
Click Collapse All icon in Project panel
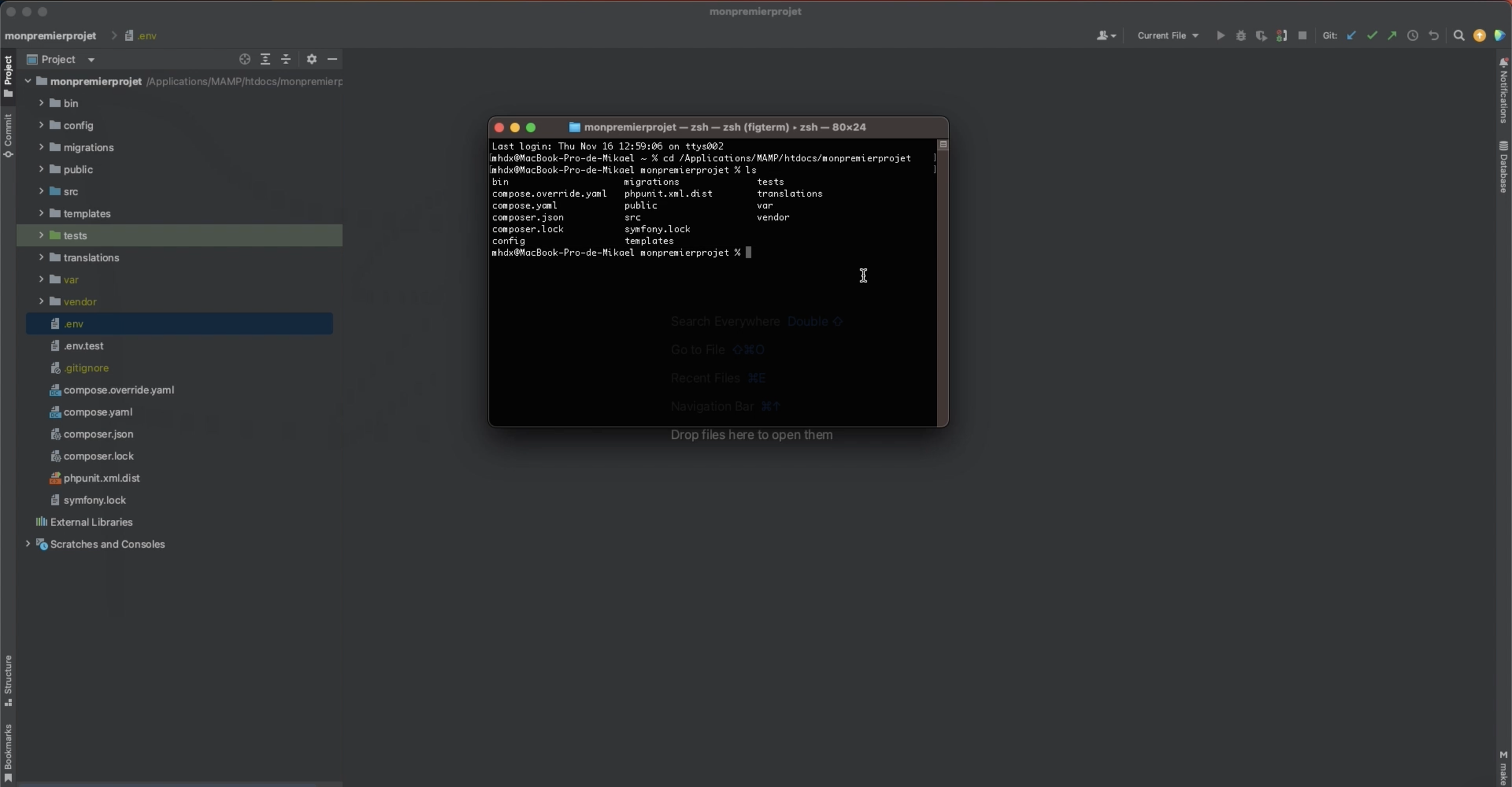coord(286,59)
